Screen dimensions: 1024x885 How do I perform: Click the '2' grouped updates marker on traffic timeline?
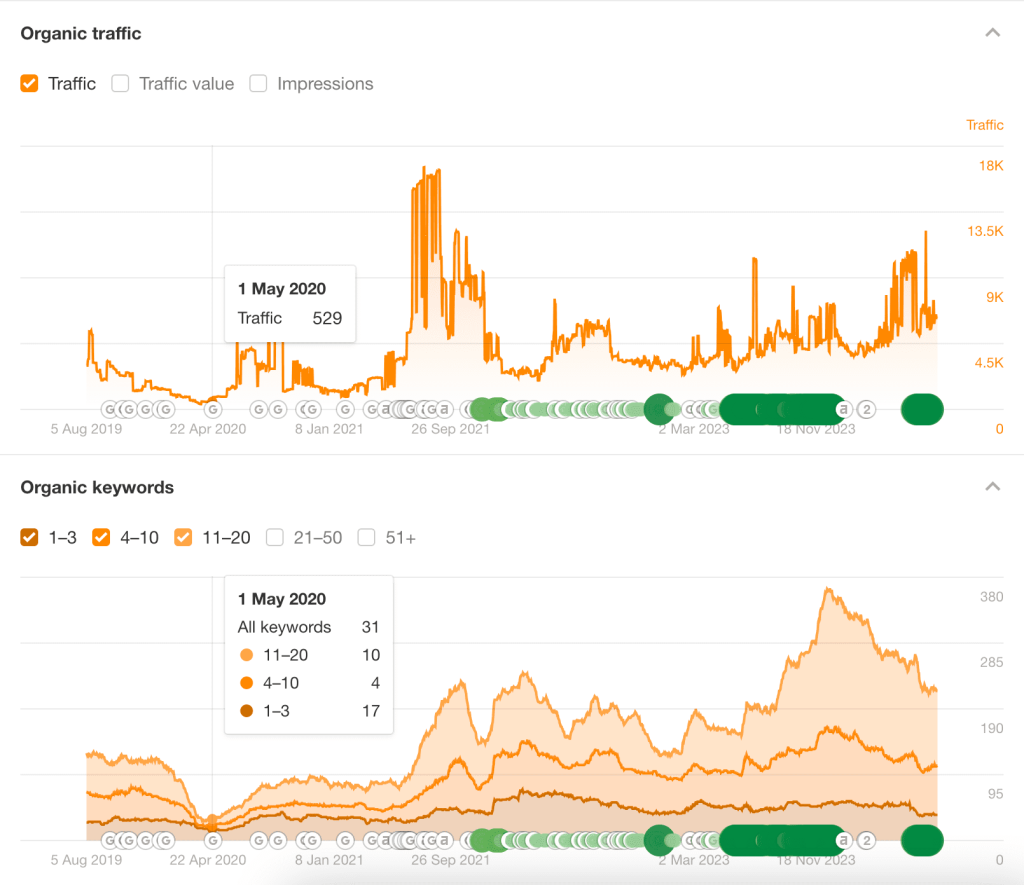(866, 409)
